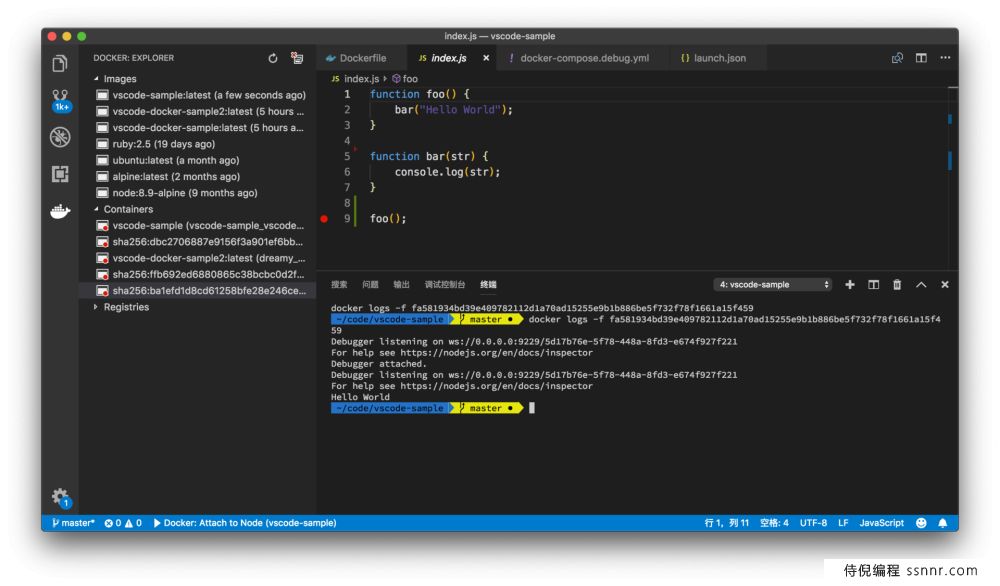Select the vscode-sample:latest image
Image resolution: width=1000 pixels, height=586 pixels.
tap(198, 95)
